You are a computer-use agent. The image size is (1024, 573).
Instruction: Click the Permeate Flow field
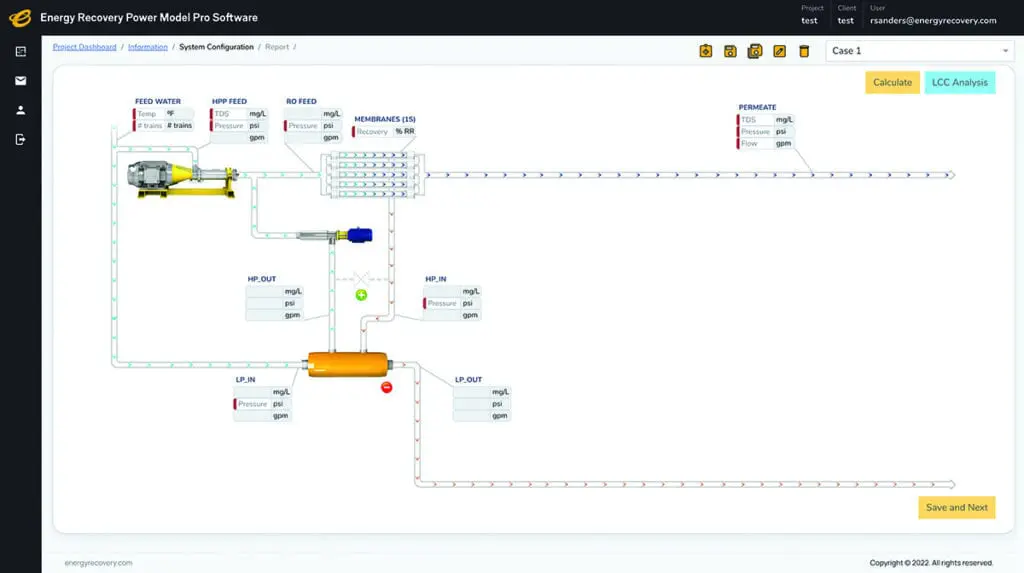pyautogui.click(x=765, y=143)
